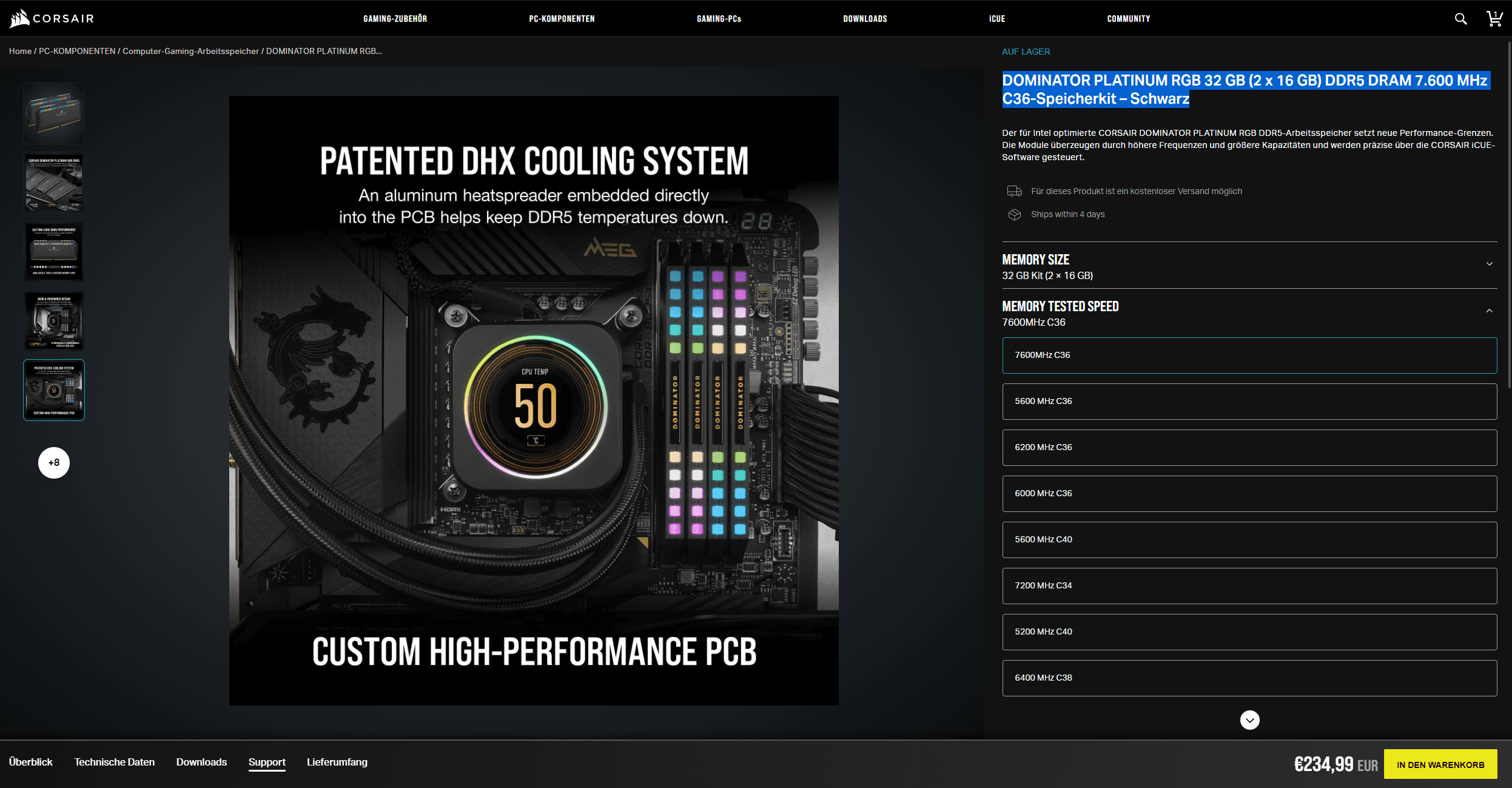Switch to Downloads tab in bottom bar

pyautogui.click(x=201, y=763)
